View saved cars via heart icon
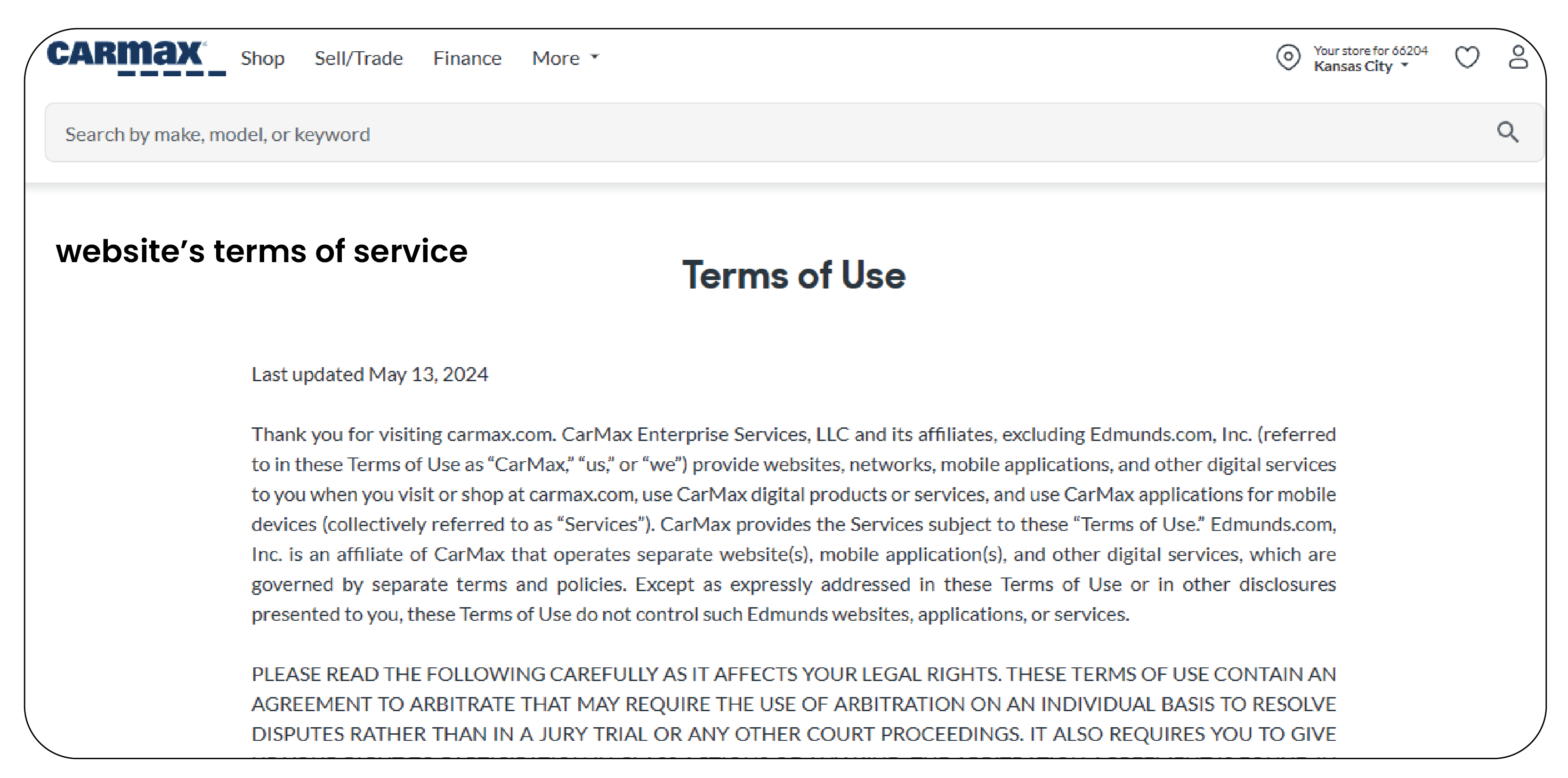Screen dimensions: 1568x778 1467,58
